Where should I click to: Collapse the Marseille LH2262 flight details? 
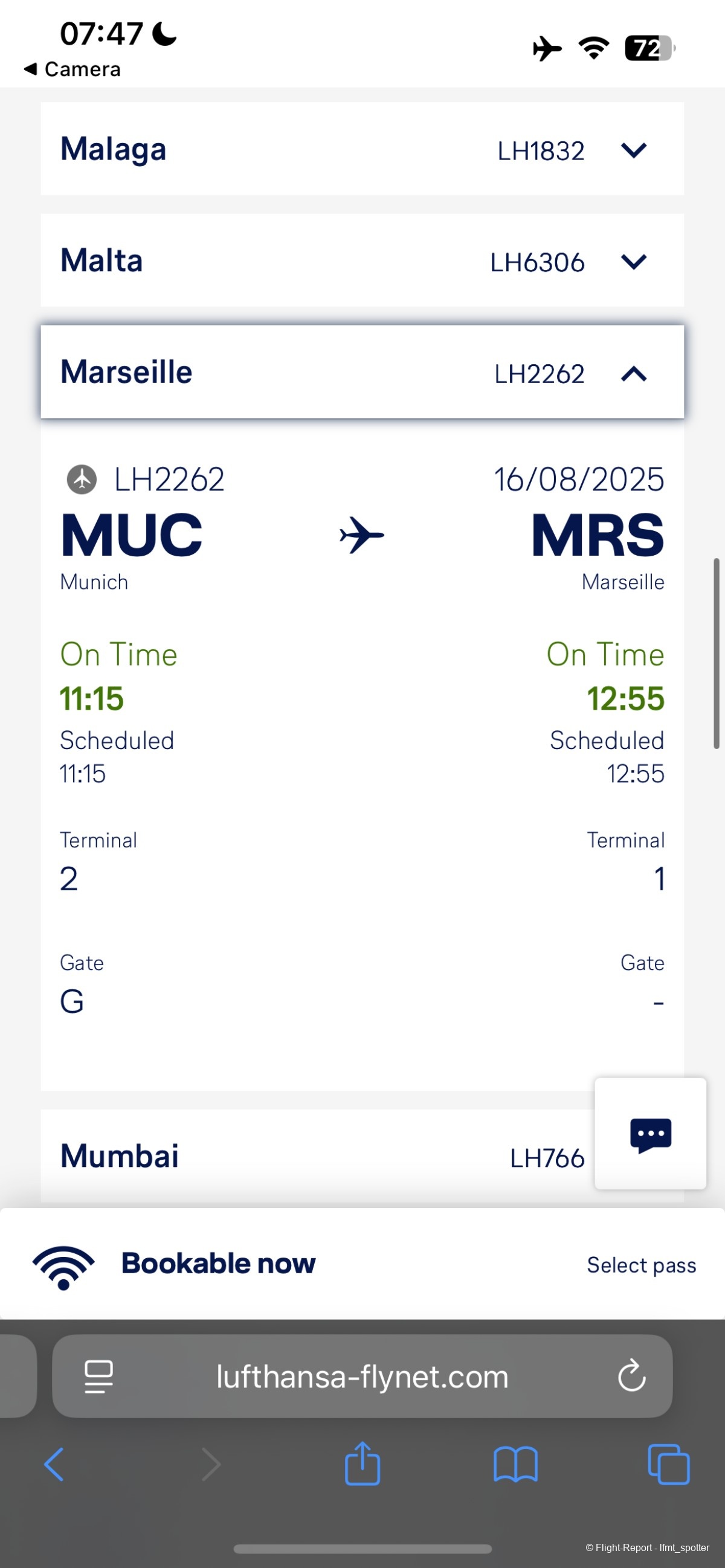633,373
